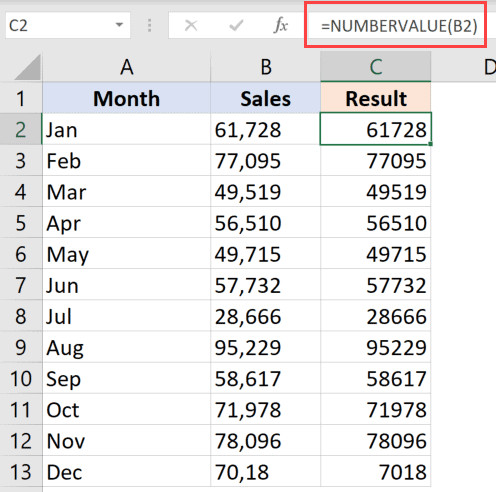496x492 pixels.
Task: Select row 9 header
Action: pyautogui.click(x=21, y=347)
